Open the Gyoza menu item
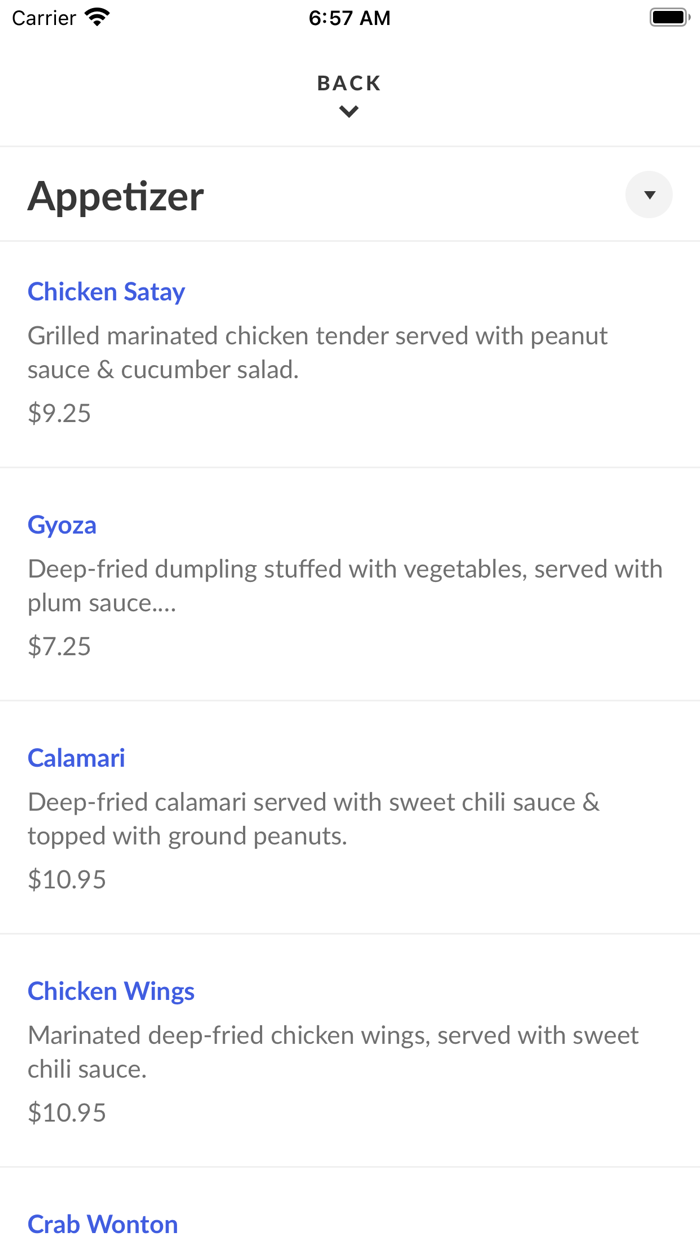Viewport: 700px width, 1244px height. 62,524
